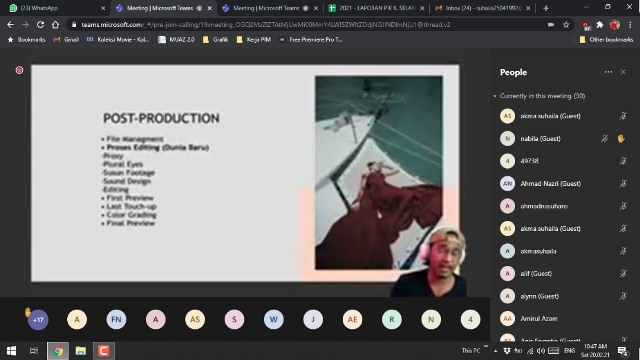This screenshot has height=360, width=640.
Task: Select the FN participant avatar
Action: [116, 320]
